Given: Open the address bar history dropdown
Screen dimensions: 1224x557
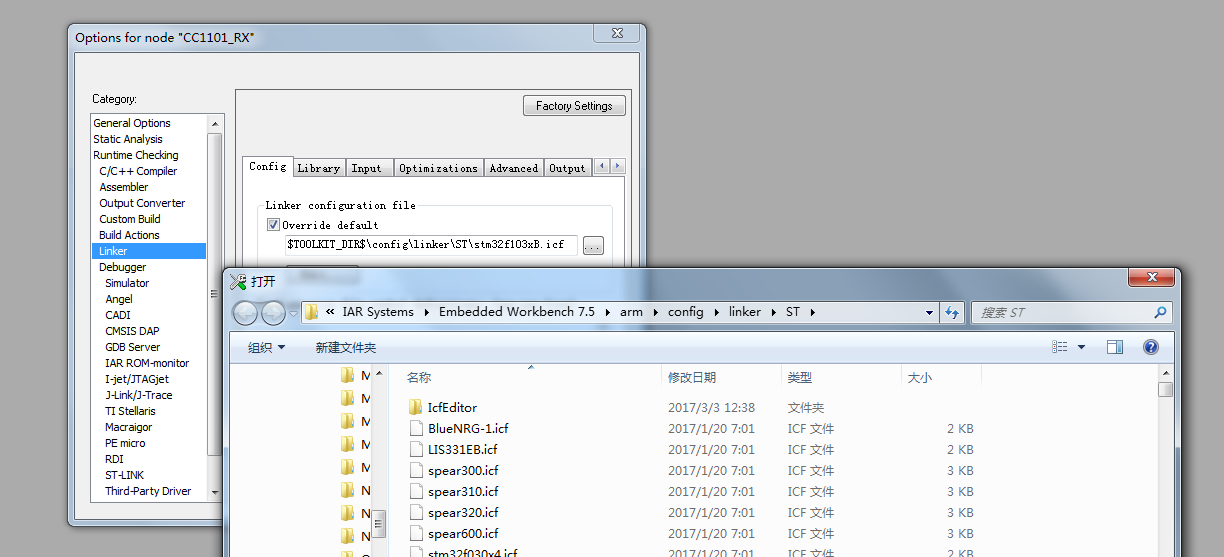Looking at the screenshot, I should pos(930,312).
